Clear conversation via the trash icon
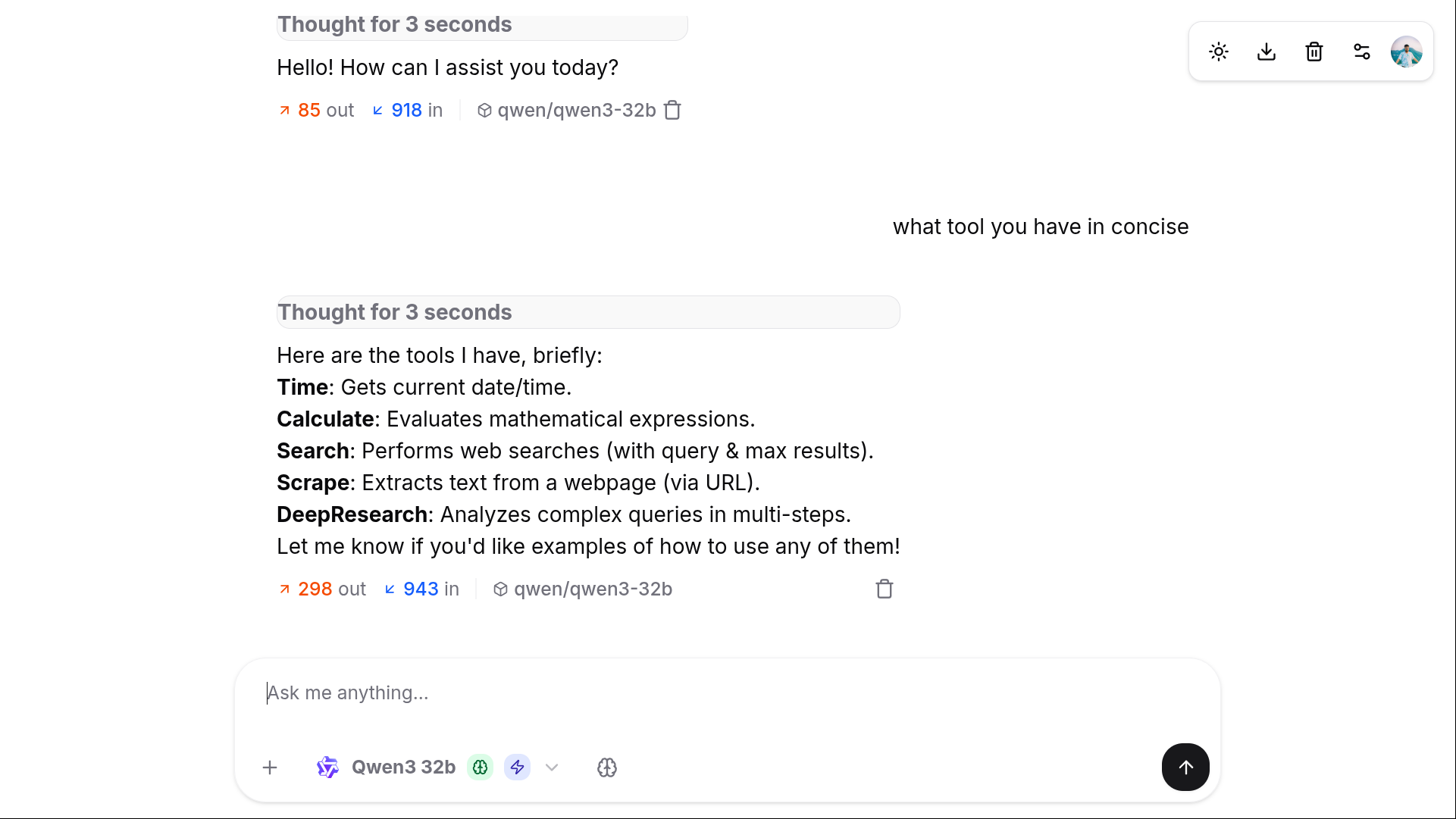 pos(1314,52)
